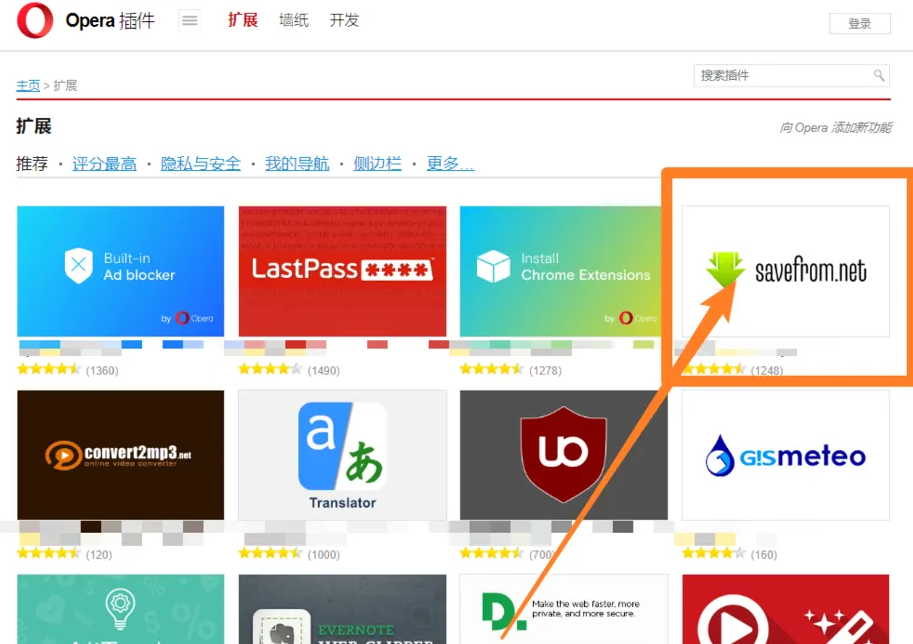Switch to the 开发 tab
The width and height of the screenshot is (913, 644).
[x=344, y=21]
